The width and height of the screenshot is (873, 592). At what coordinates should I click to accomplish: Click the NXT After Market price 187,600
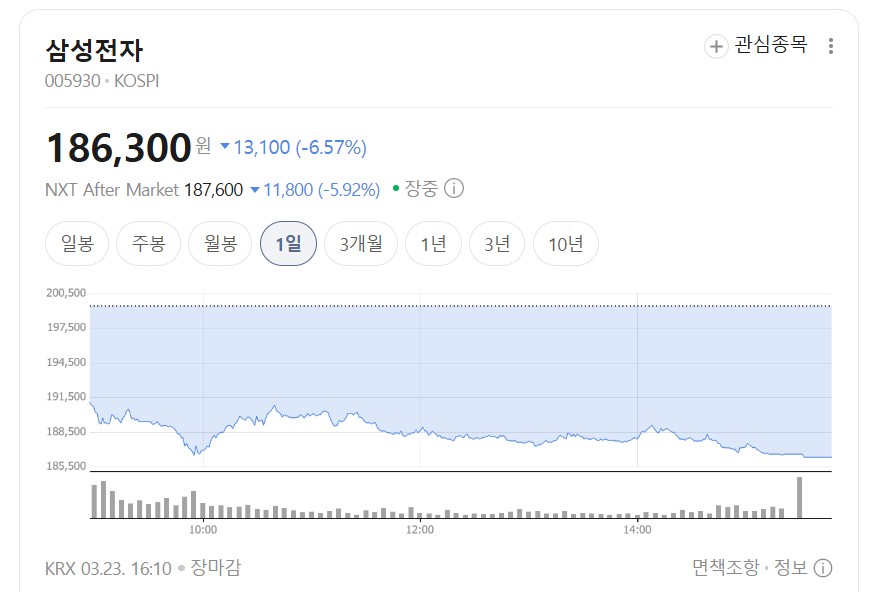click(212, 187)
